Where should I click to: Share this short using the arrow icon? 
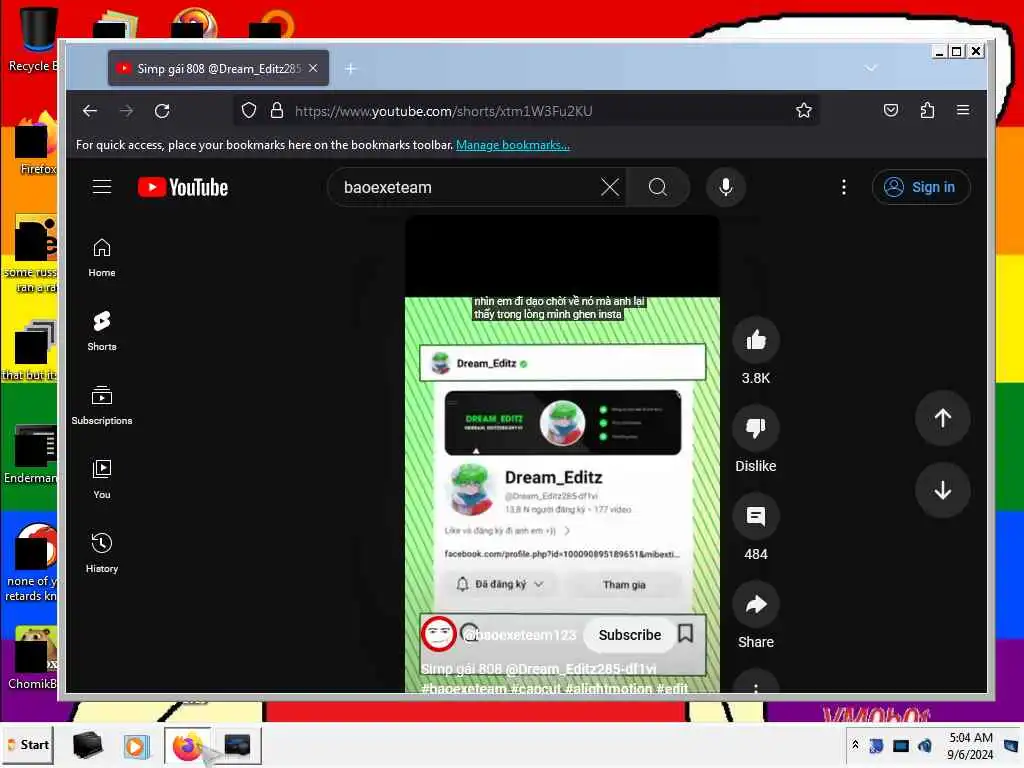point(756,604)
